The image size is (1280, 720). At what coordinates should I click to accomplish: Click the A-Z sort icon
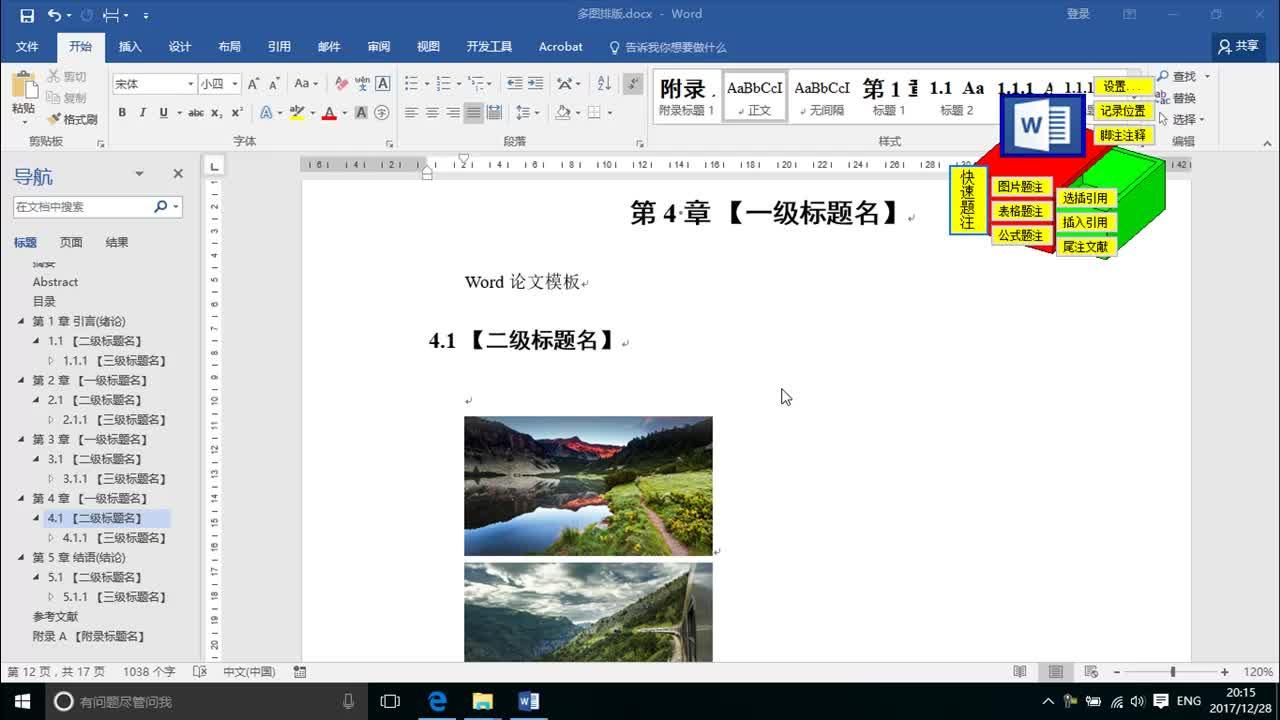coord(604,84)
